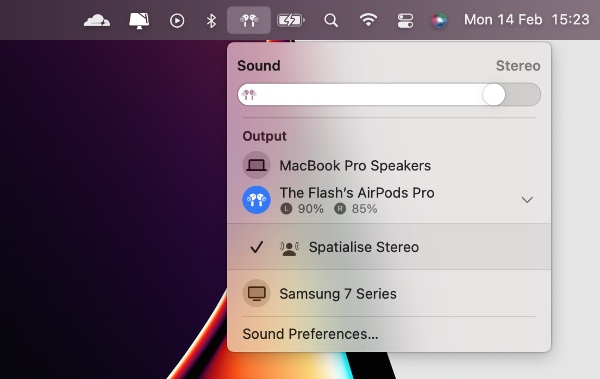Viewport: 600px width, 379px height.
Task: Select MacBook Pro Speakers output
Action: [x=389, y=165]
